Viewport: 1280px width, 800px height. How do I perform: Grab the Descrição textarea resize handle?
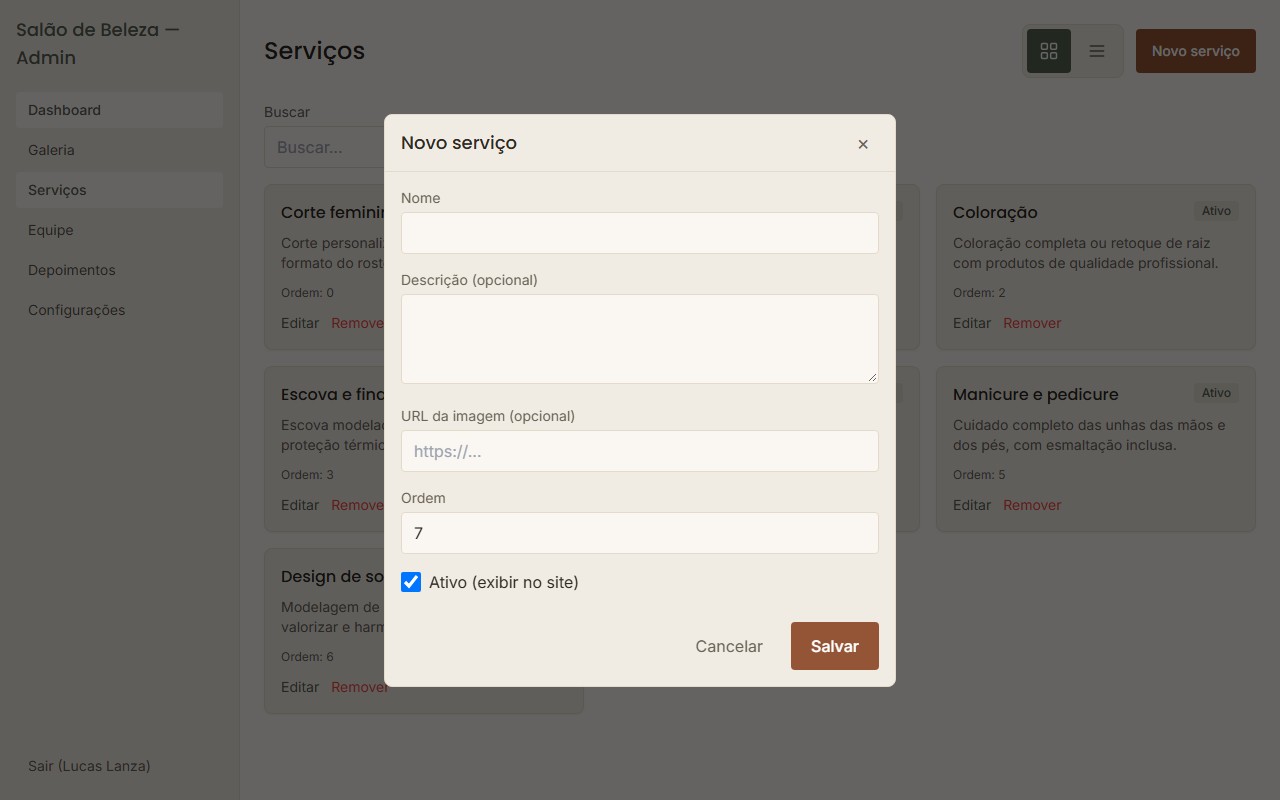click(x=872, y=377)
